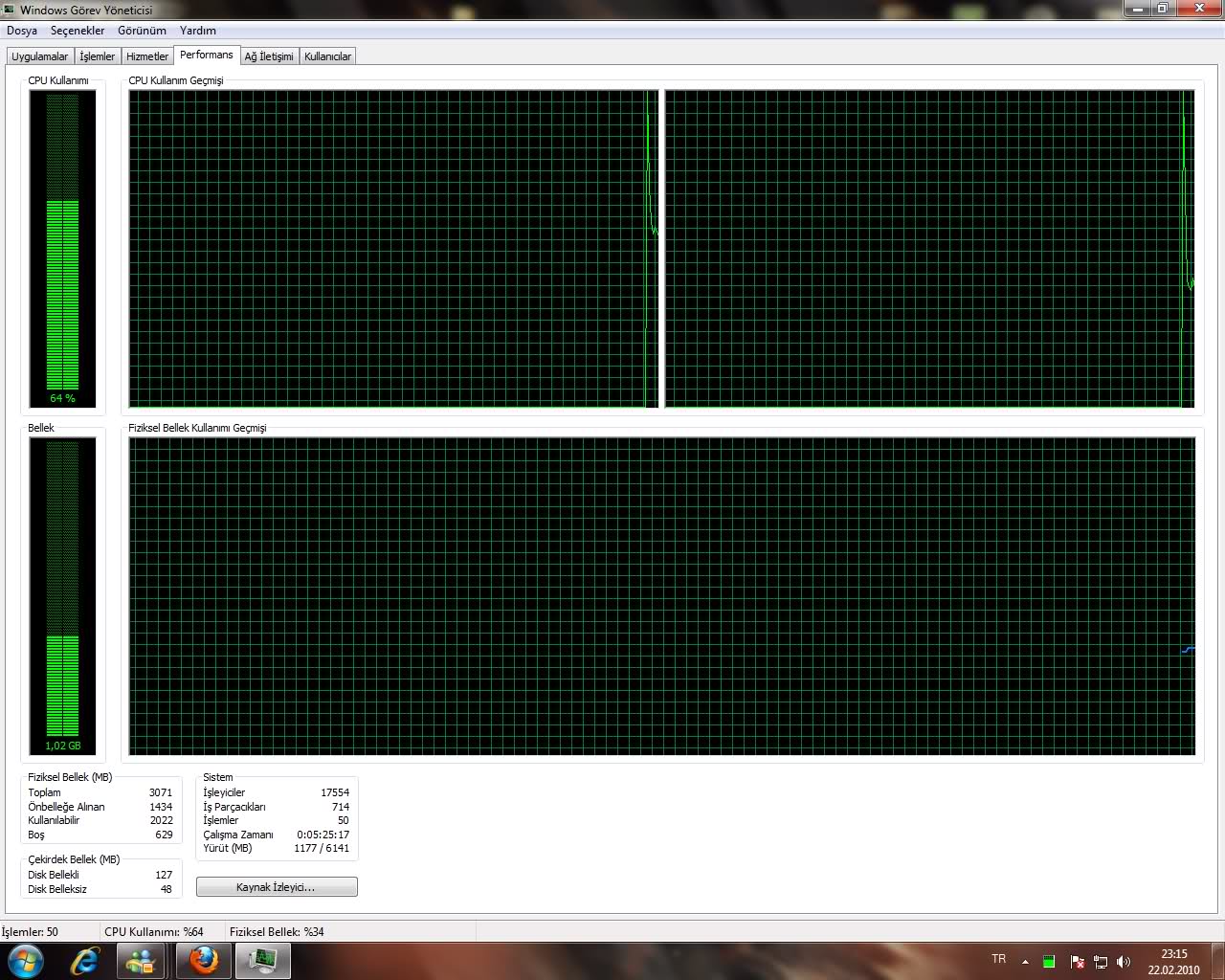Click the Toplam value 3071
1225x980 pixels.
(161, 792)
